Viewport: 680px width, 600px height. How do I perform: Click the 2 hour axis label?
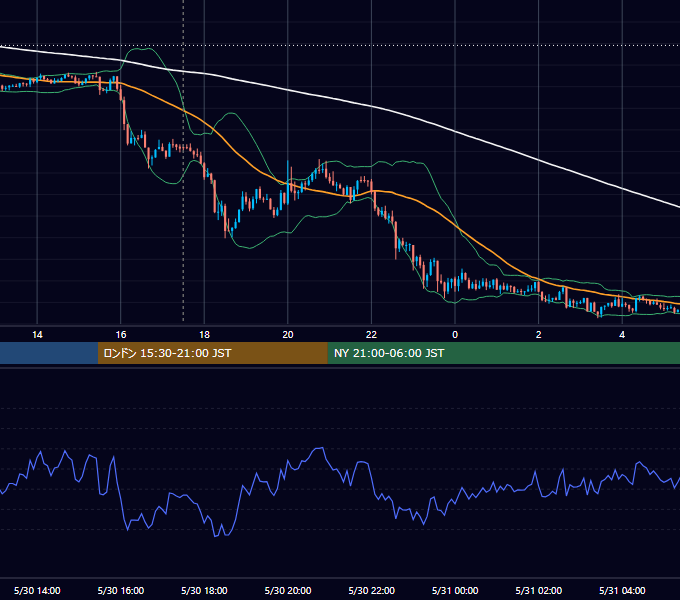coord(539,335)
